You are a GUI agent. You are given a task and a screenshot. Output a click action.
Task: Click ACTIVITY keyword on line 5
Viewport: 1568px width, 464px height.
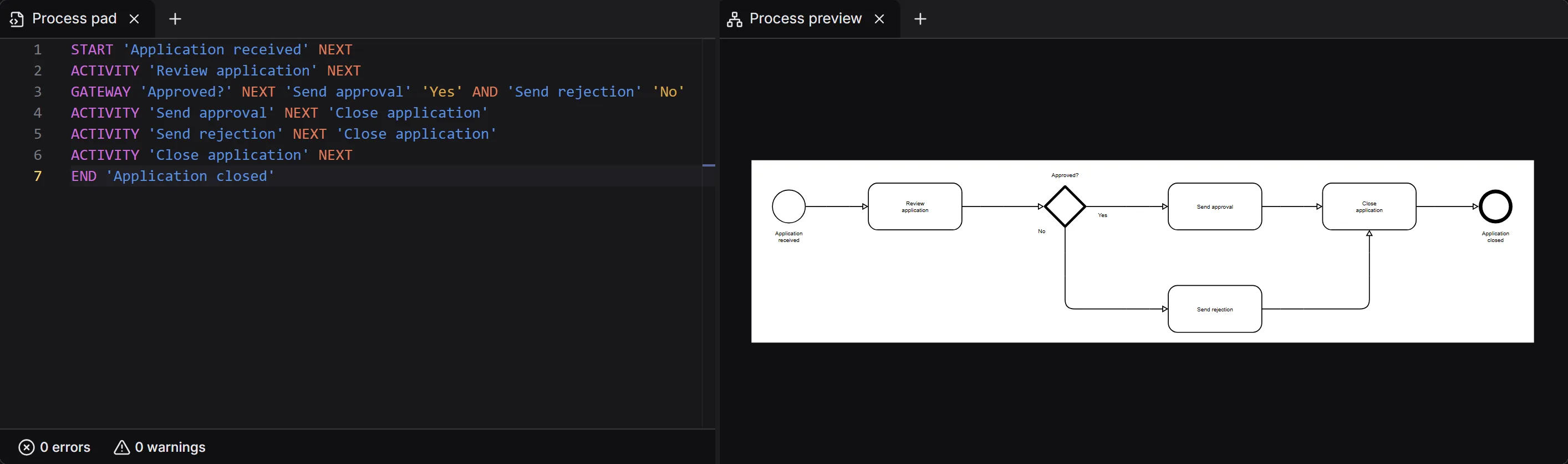click(x=105, y=134)
